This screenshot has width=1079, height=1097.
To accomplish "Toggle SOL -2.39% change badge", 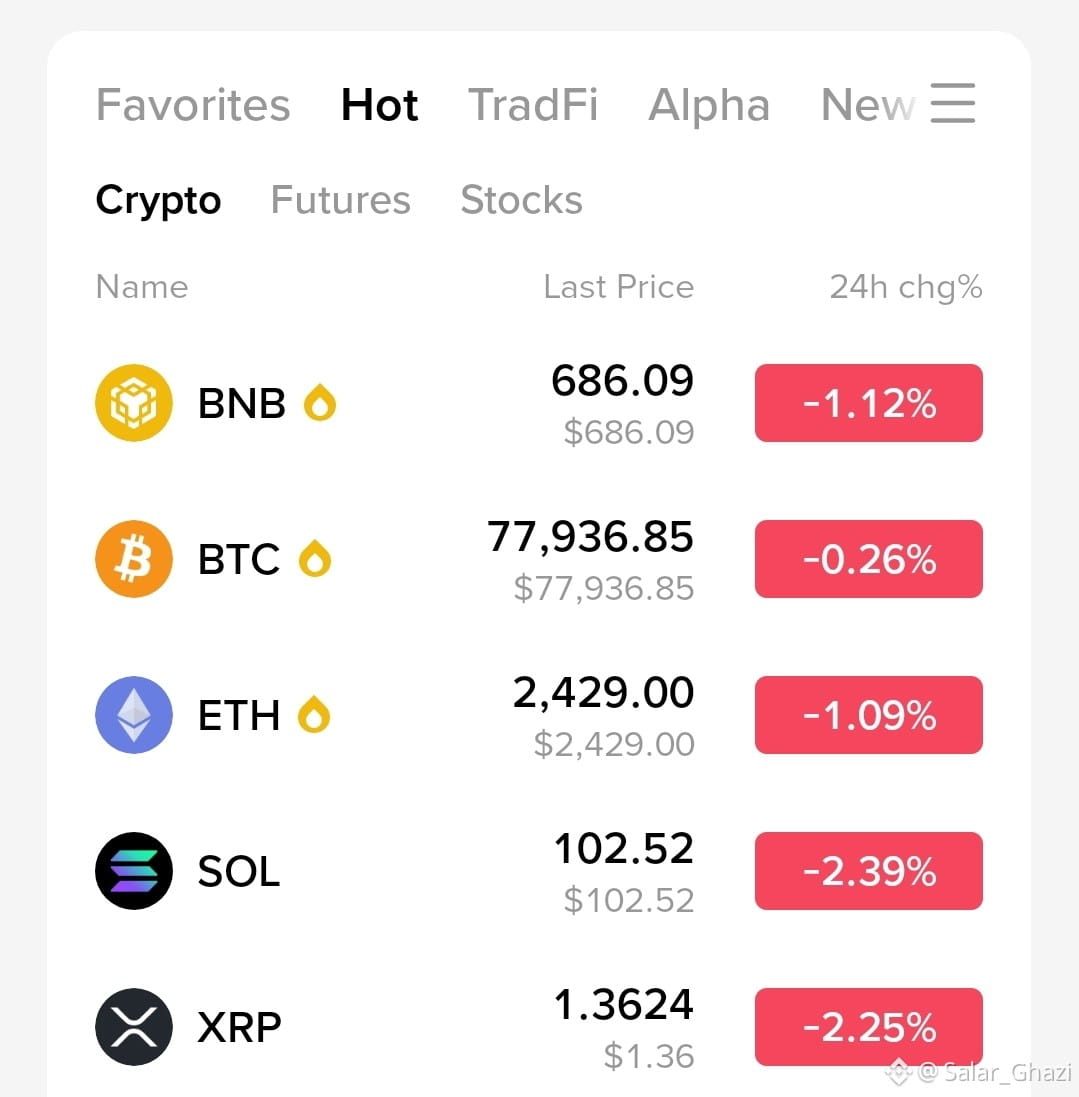I will click(x=868, y=871).
